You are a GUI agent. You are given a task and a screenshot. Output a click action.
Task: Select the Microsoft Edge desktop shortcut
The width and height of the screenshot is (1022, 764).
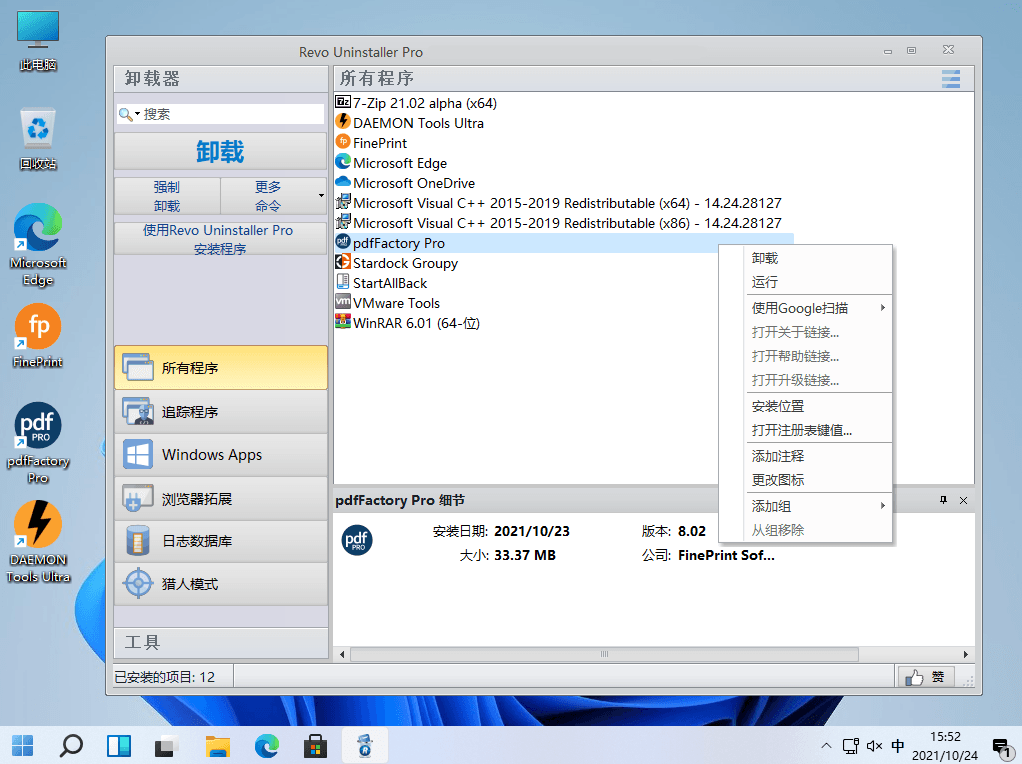(38, 244)
